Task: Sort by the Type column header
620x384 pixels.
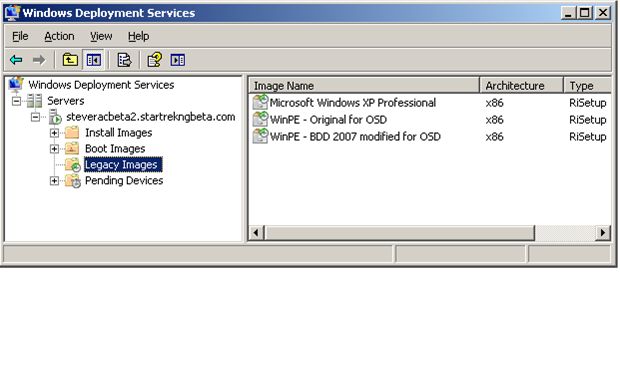Action: coord(588,85)
